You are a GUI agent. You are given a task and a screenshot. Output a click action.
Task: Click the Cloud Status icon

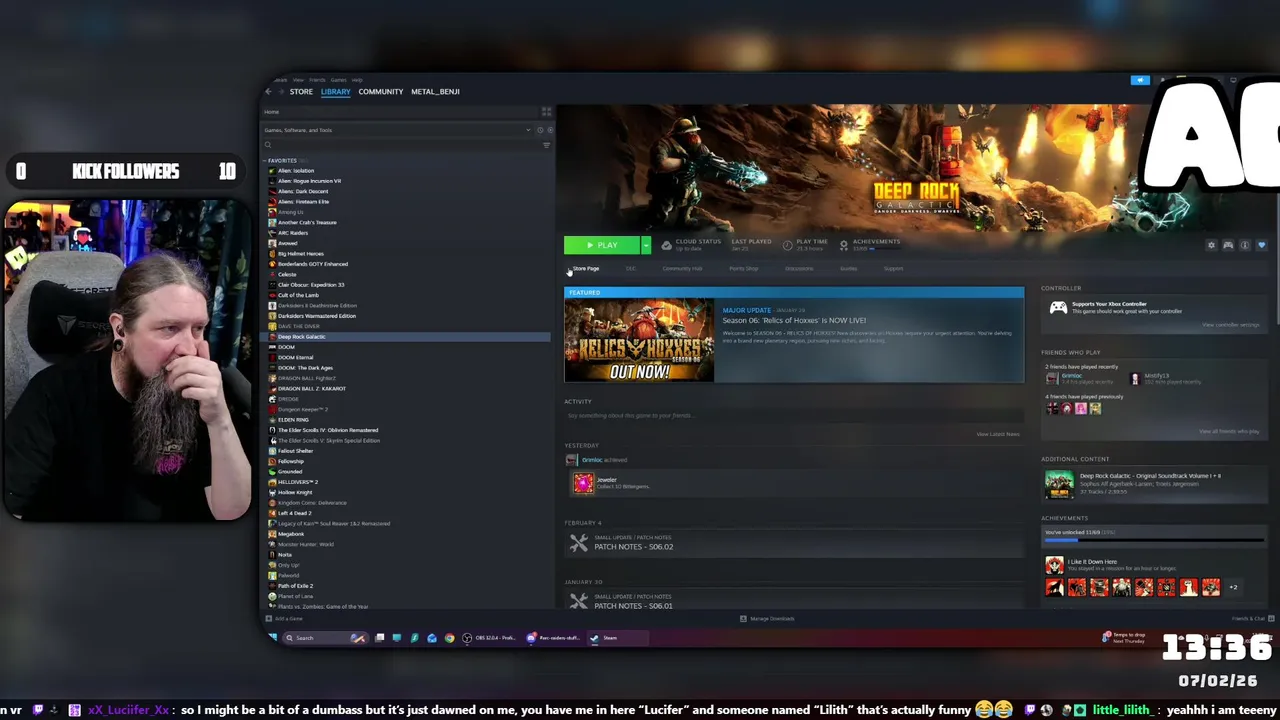pyautogui.click(x=666, y=245)
